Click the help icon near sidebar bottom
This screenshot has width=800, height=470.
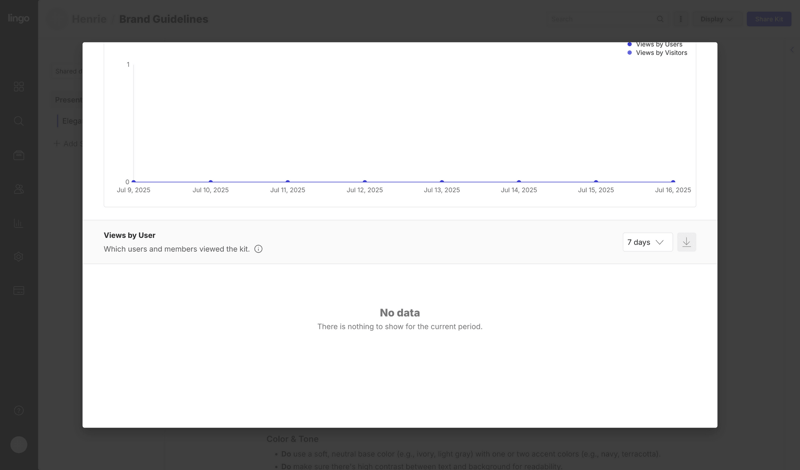(19, 410)
